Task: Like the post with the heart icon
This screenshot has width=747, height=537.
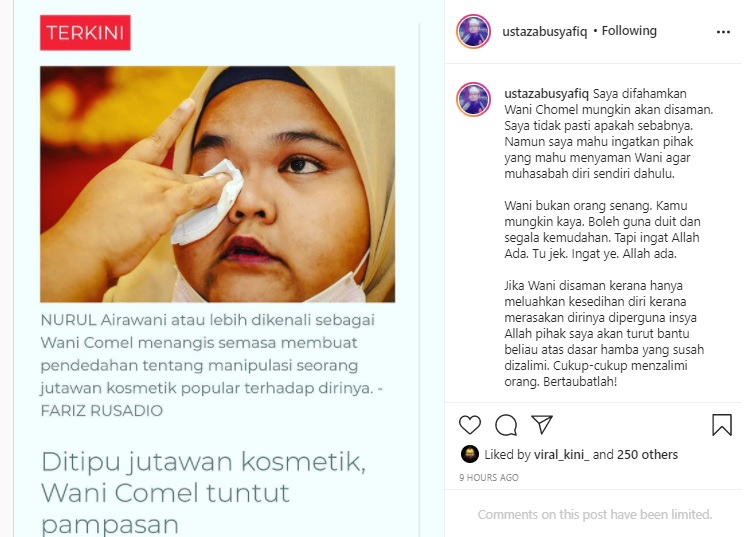Action: tap(470, 425)
